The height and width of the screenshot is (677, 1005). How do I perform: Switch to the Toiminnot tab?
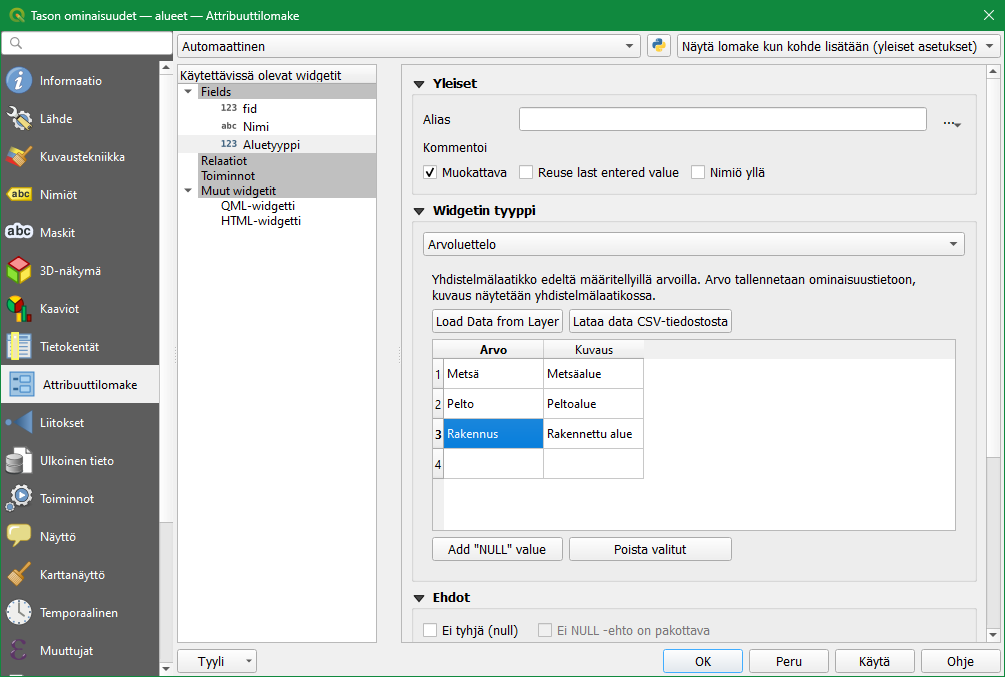[66, 499]
